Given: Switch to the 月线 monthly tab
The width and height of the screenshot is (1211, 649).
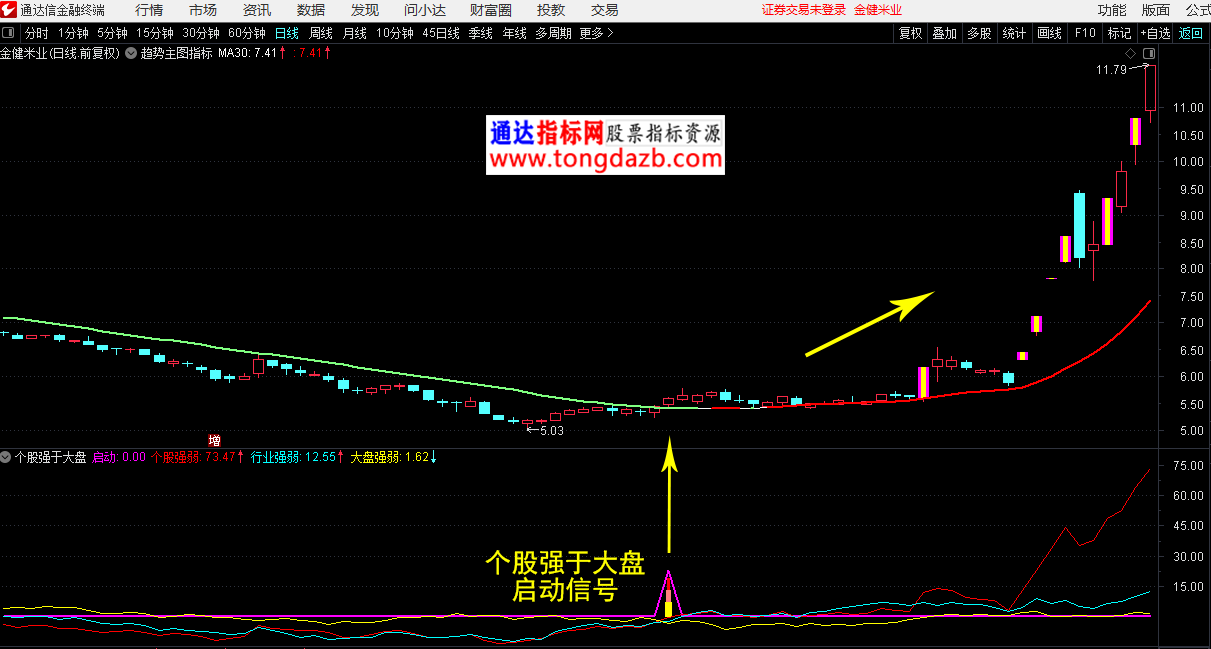Looking at the screenshot, I should click(x=355, y=33).
